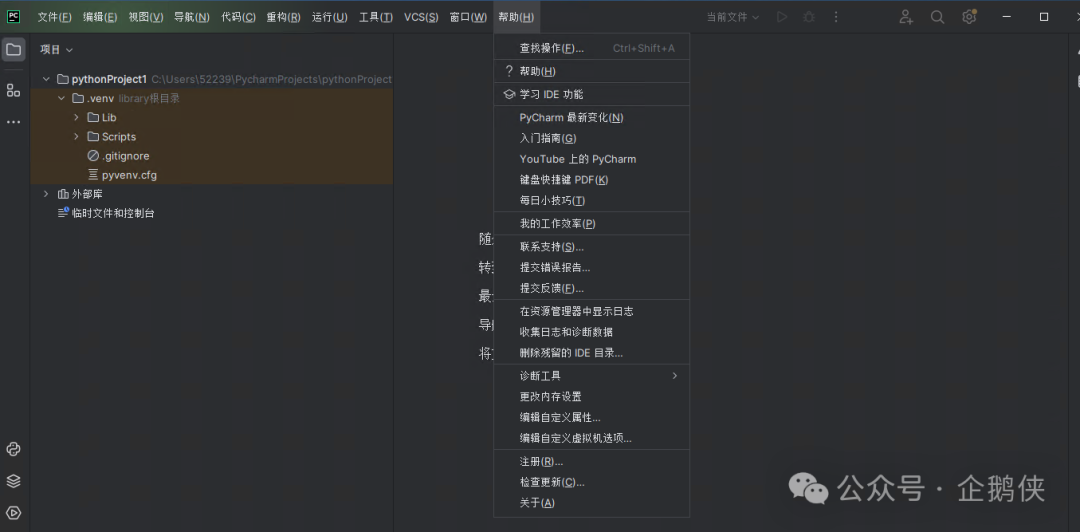Image resolution: width=1080 pixels, height=532 pixels.
Task: Choose YouTube 上的 PyCharm entry
Action: coord(592,159)
